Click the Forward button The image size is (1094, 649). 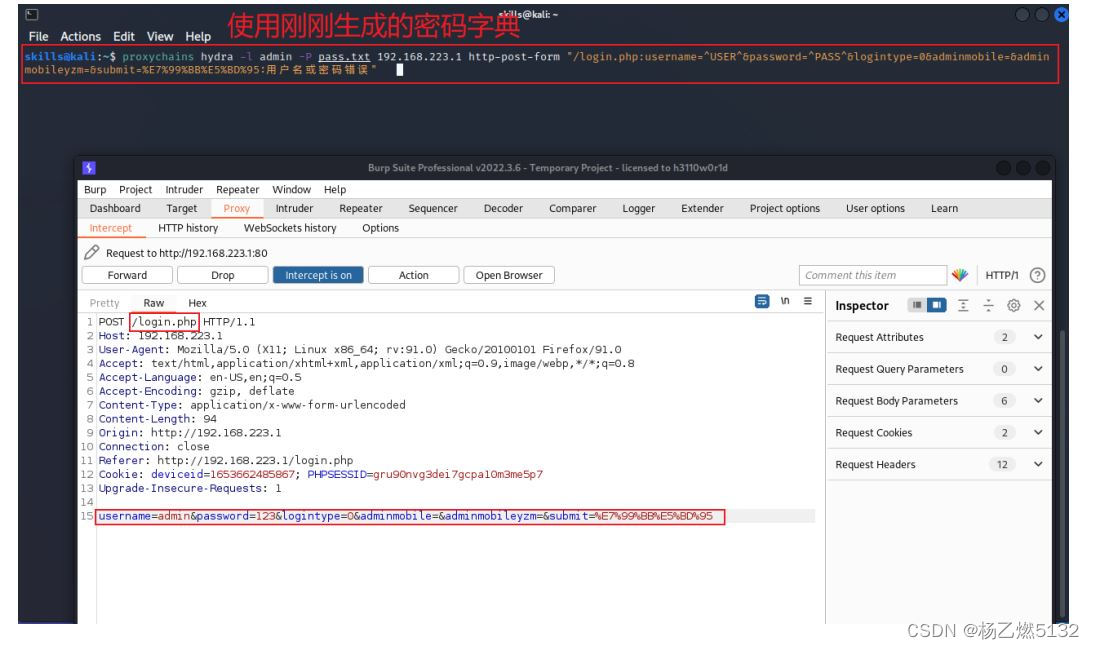[127, 275]
